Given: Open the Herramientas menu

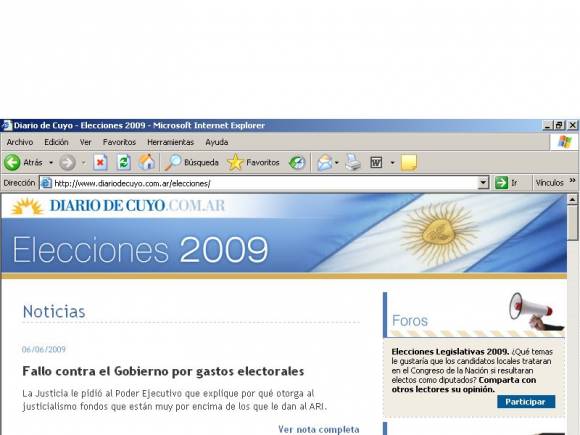Looking at the screenshot, I should coord(171,142).
